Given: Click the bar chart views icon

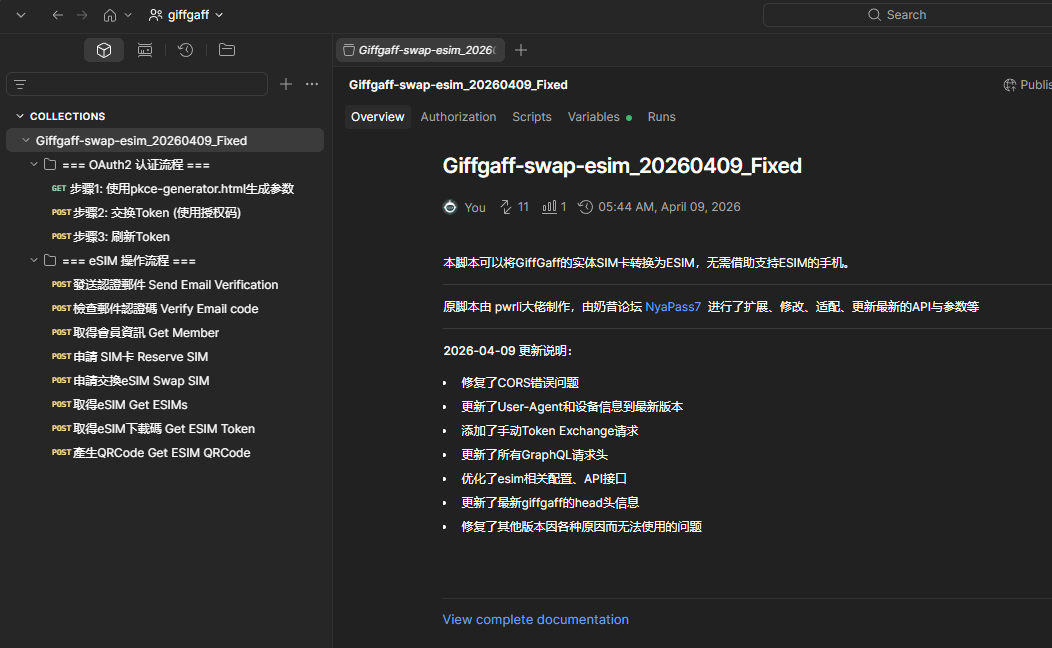Looking at the screenshot, I should point(549,207).
